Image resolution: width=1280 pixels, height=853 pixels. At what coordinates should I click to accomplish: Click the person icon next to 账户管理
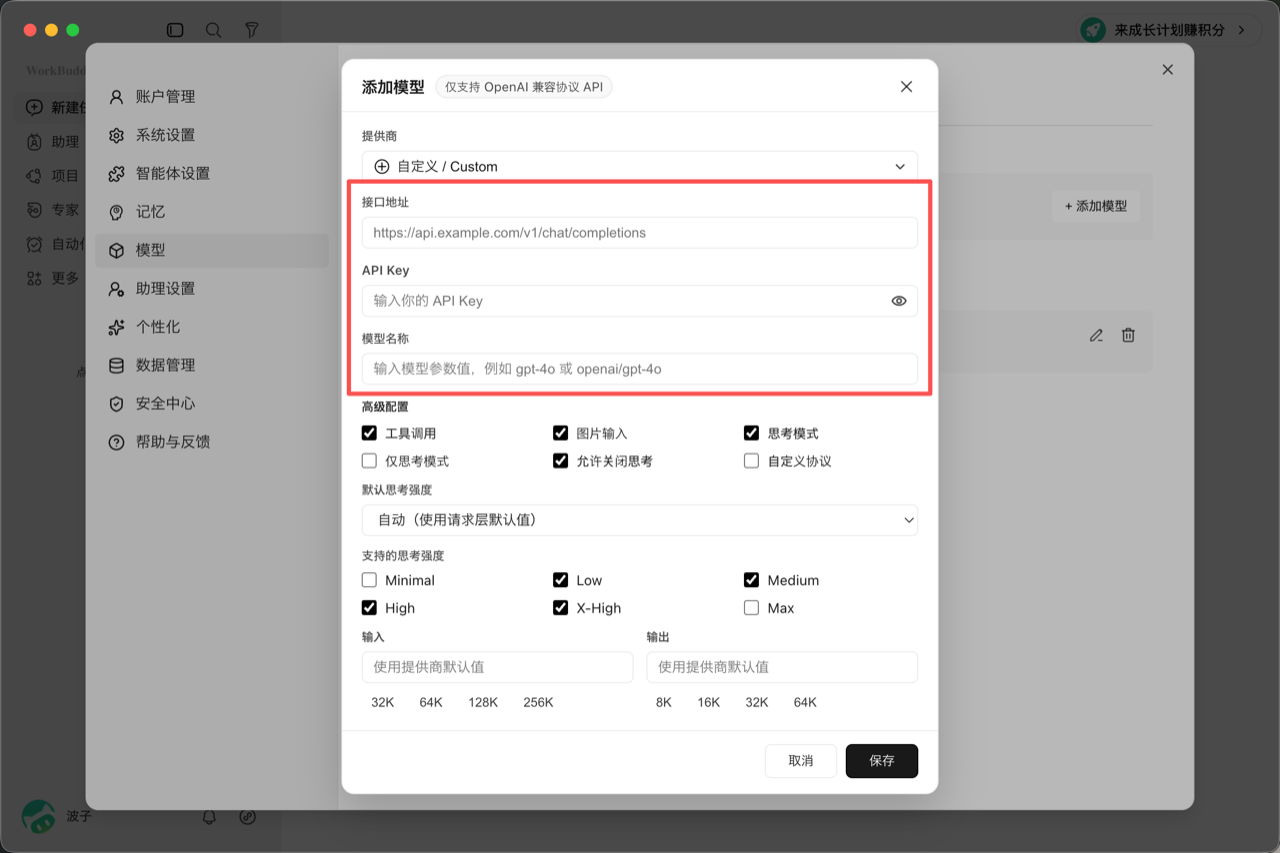point(117,97)
